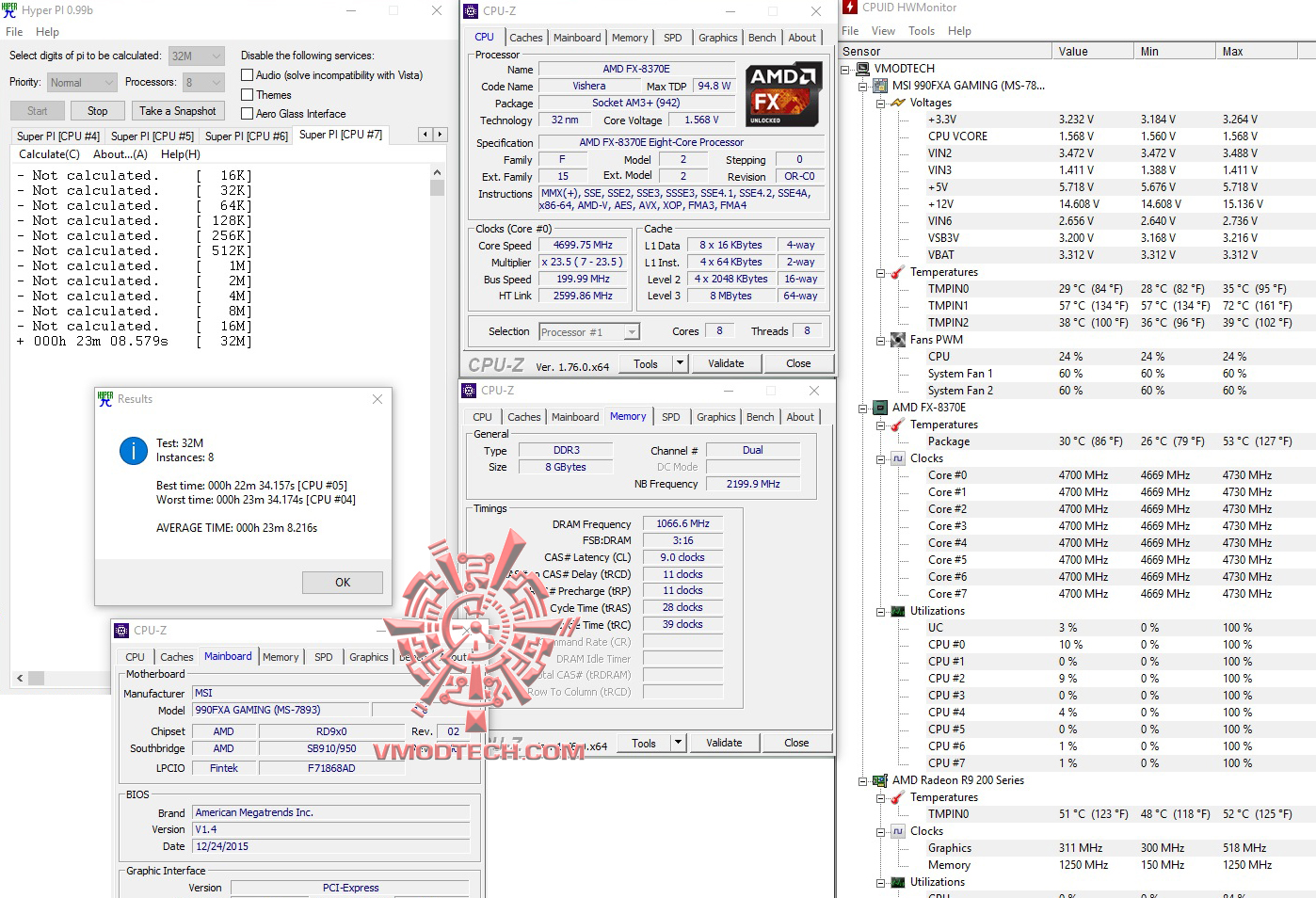Switch to the Super PI [CPU #5] tab

pyautogui.click(x=152, y=136)
